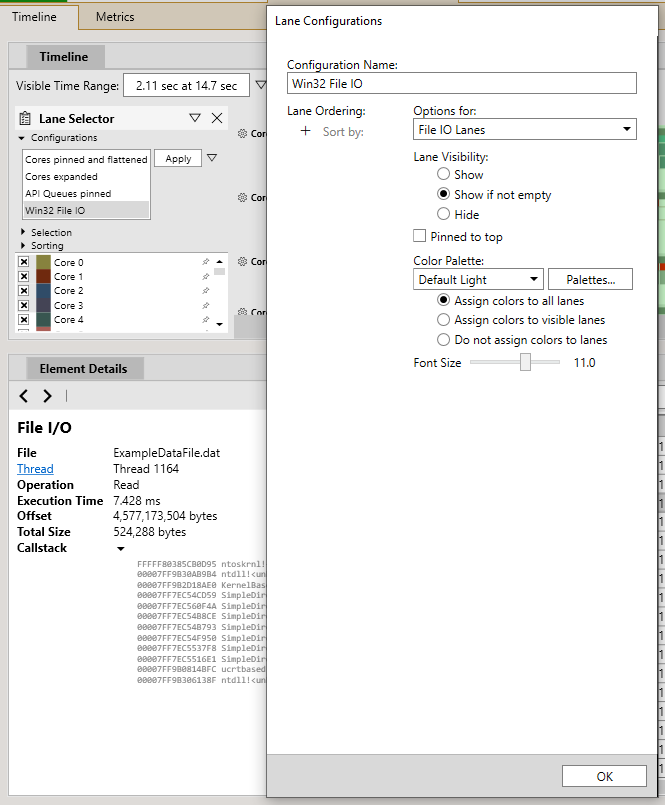Click the Core 2 blue color swatch
665x805 pixels.
tap(44, 291)
